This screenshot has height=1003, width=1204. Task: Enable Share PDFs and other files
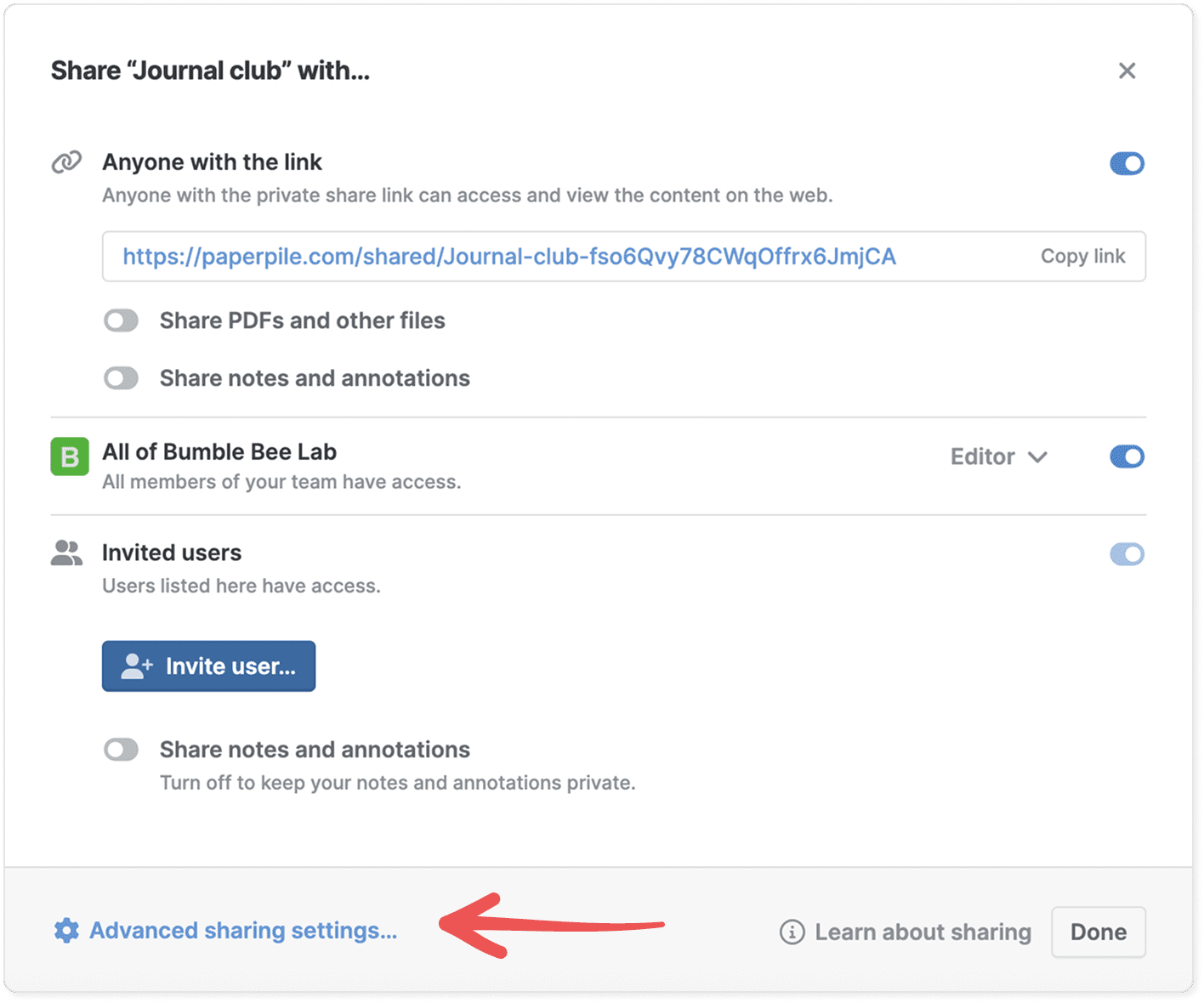(x=122, y=320)
